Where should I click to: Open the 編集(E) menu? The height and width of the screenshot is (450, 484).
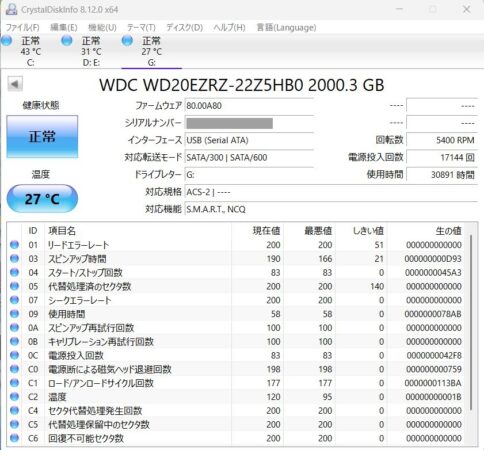tap(63, 27)
